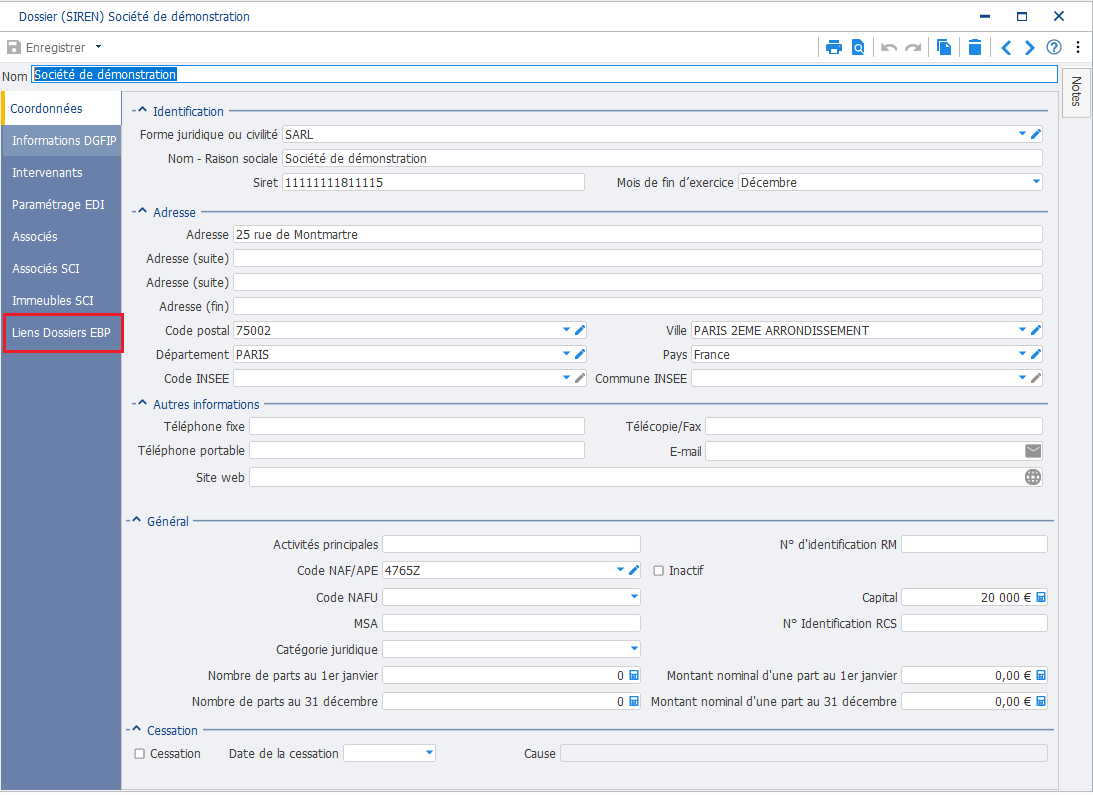The image size is (1093, 795).
Task: Edit Département with its pencil icon
Action: coord(580,354)
